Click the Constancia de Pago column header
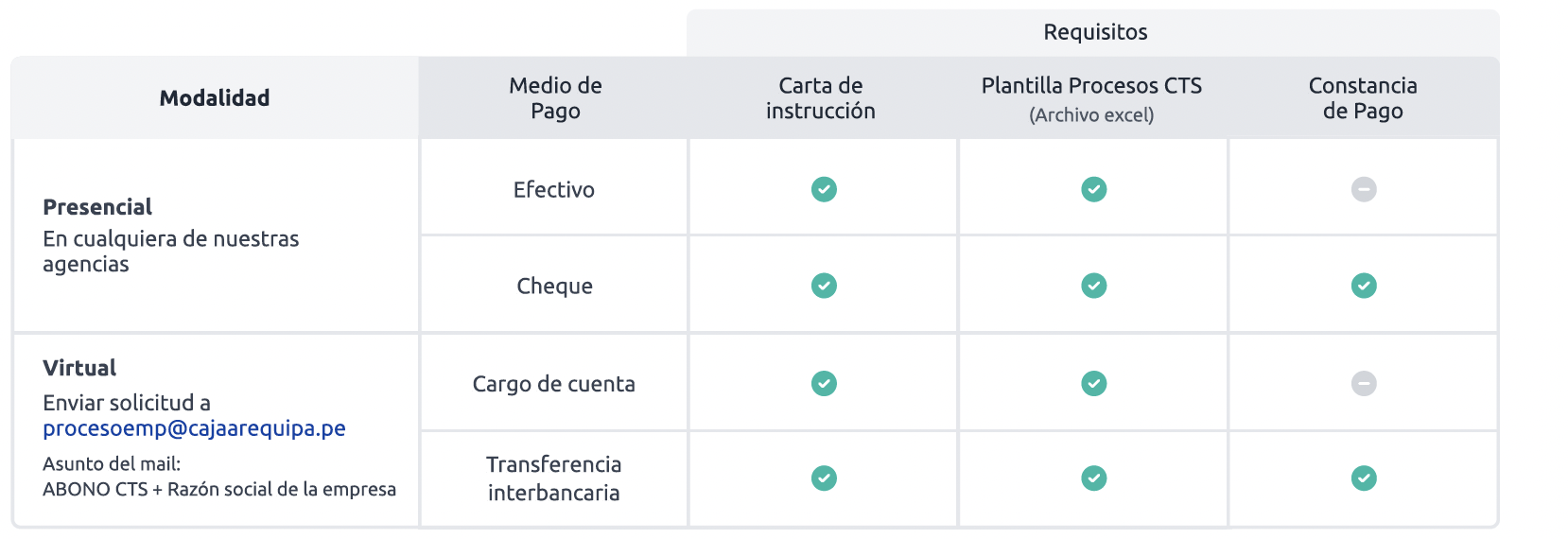Image resolution: width=1568 pixels, height=539 pixels. (1363, 97)
